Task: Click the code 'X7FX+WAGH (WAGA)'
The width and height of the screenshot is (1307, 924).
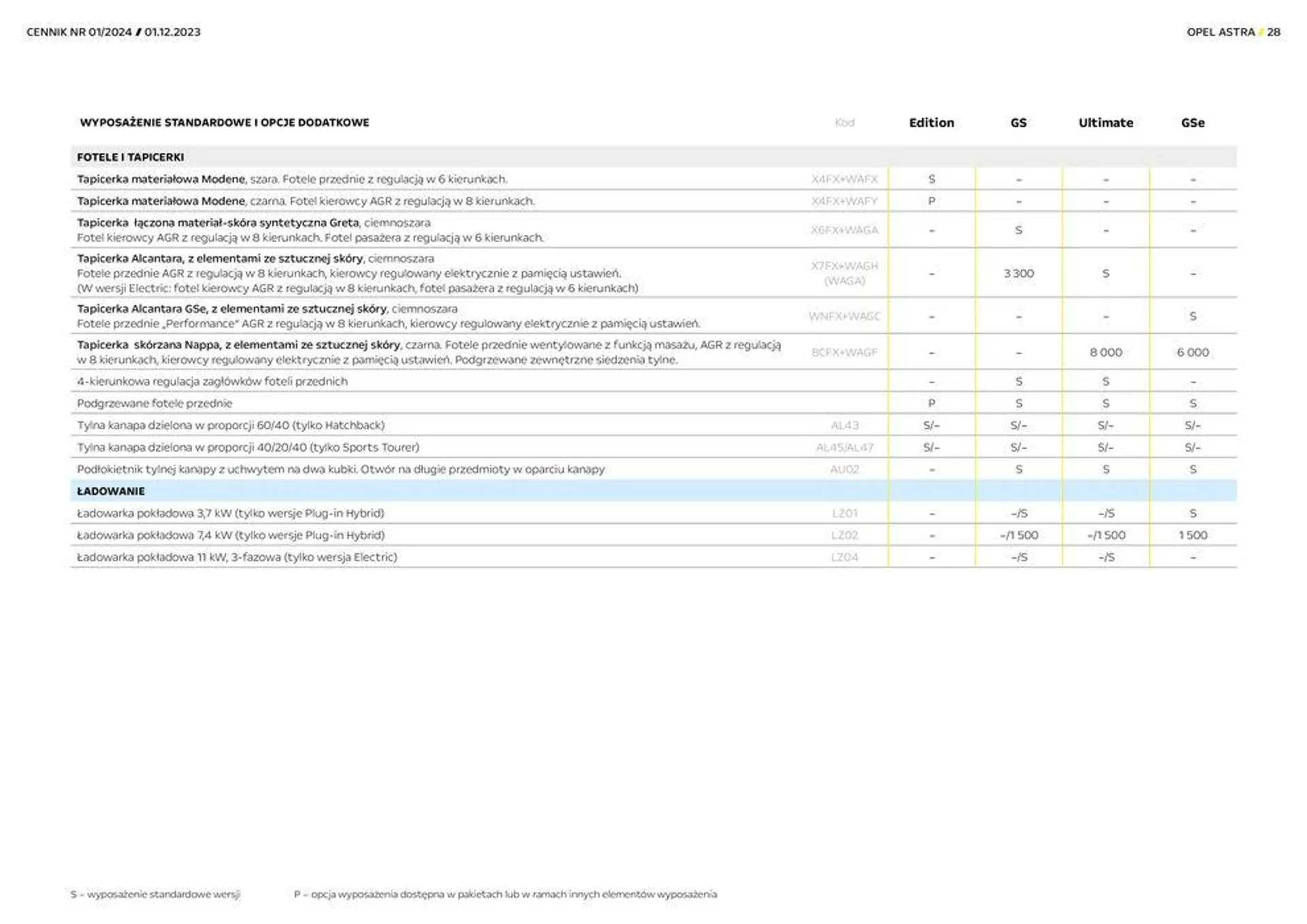Action: point(844,273)
